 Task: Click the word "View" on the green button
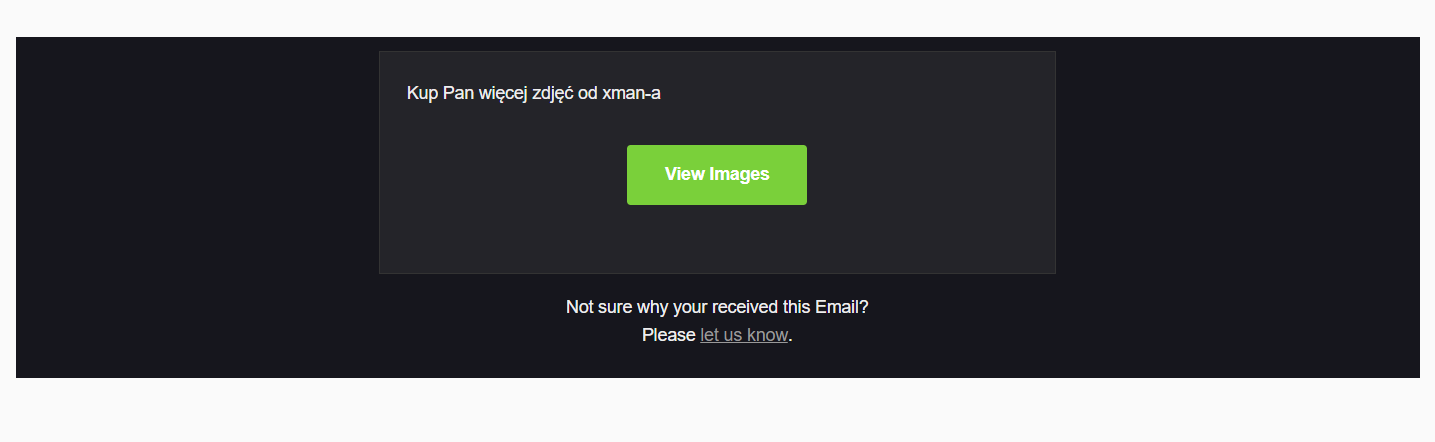685,174
